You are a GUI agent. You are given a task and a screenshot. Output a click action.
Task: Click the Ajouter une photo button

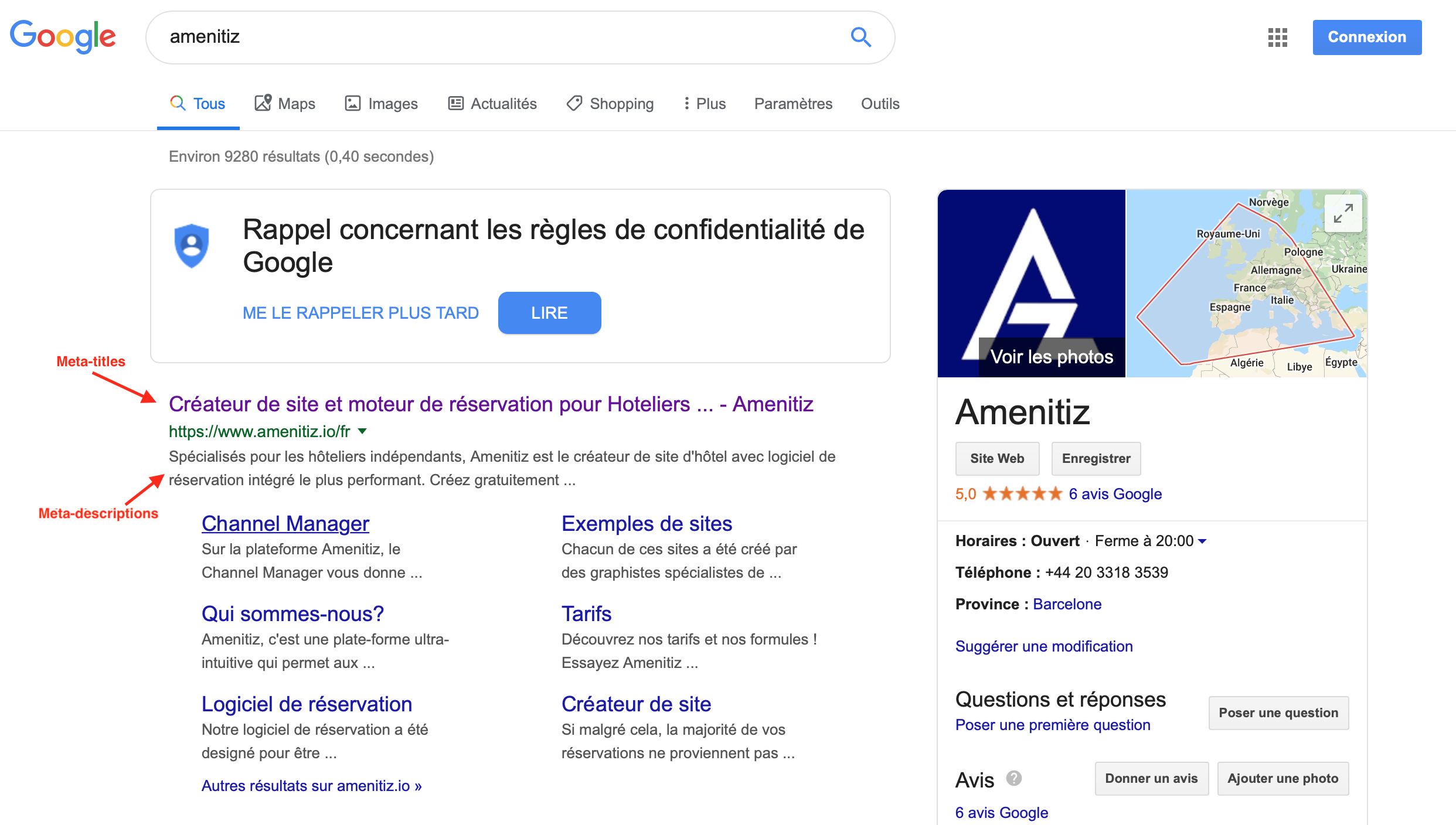click(1282, 779)
